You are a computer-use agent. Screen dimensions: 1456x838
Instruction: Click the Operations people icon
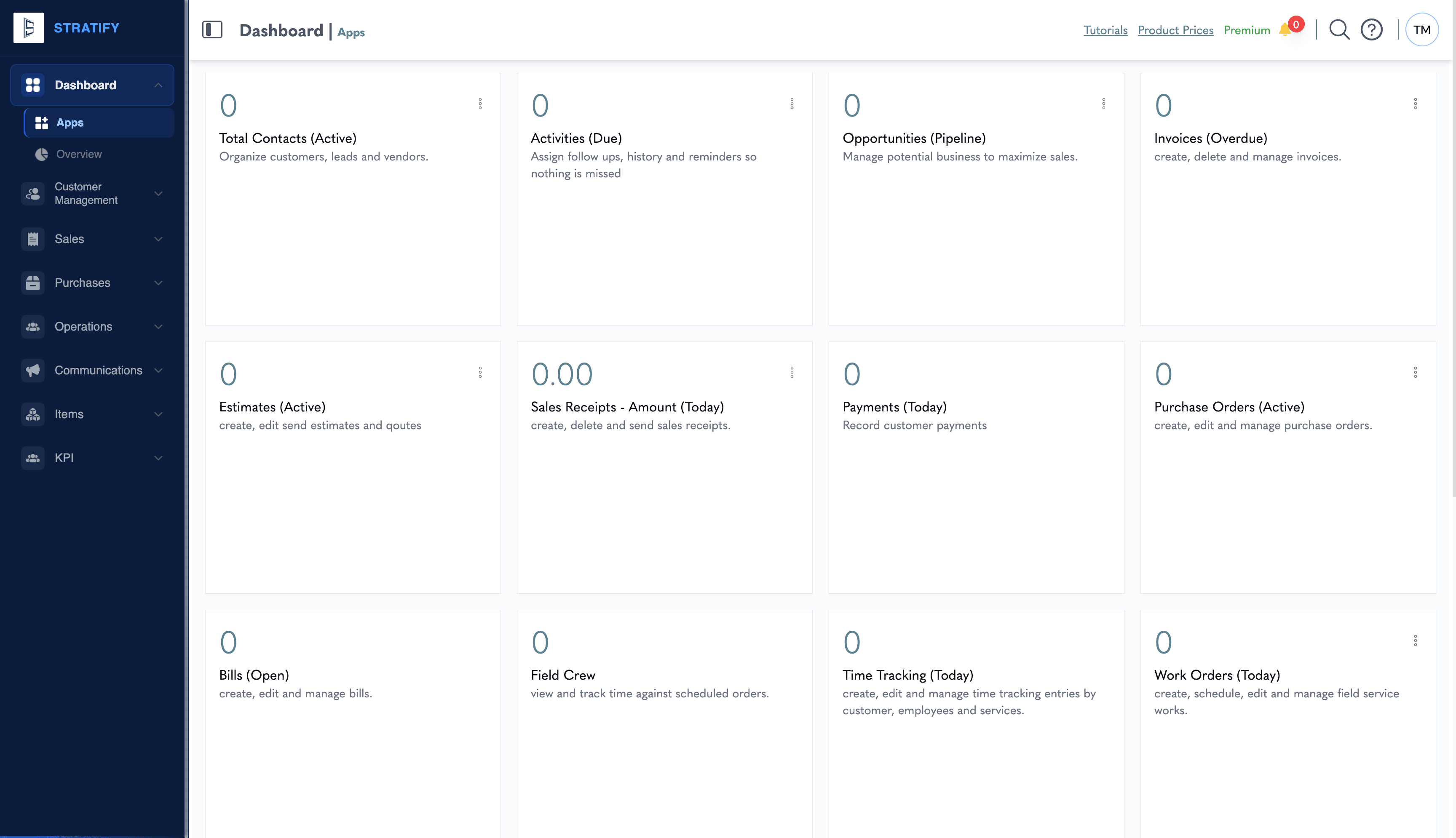click(33, 326)
